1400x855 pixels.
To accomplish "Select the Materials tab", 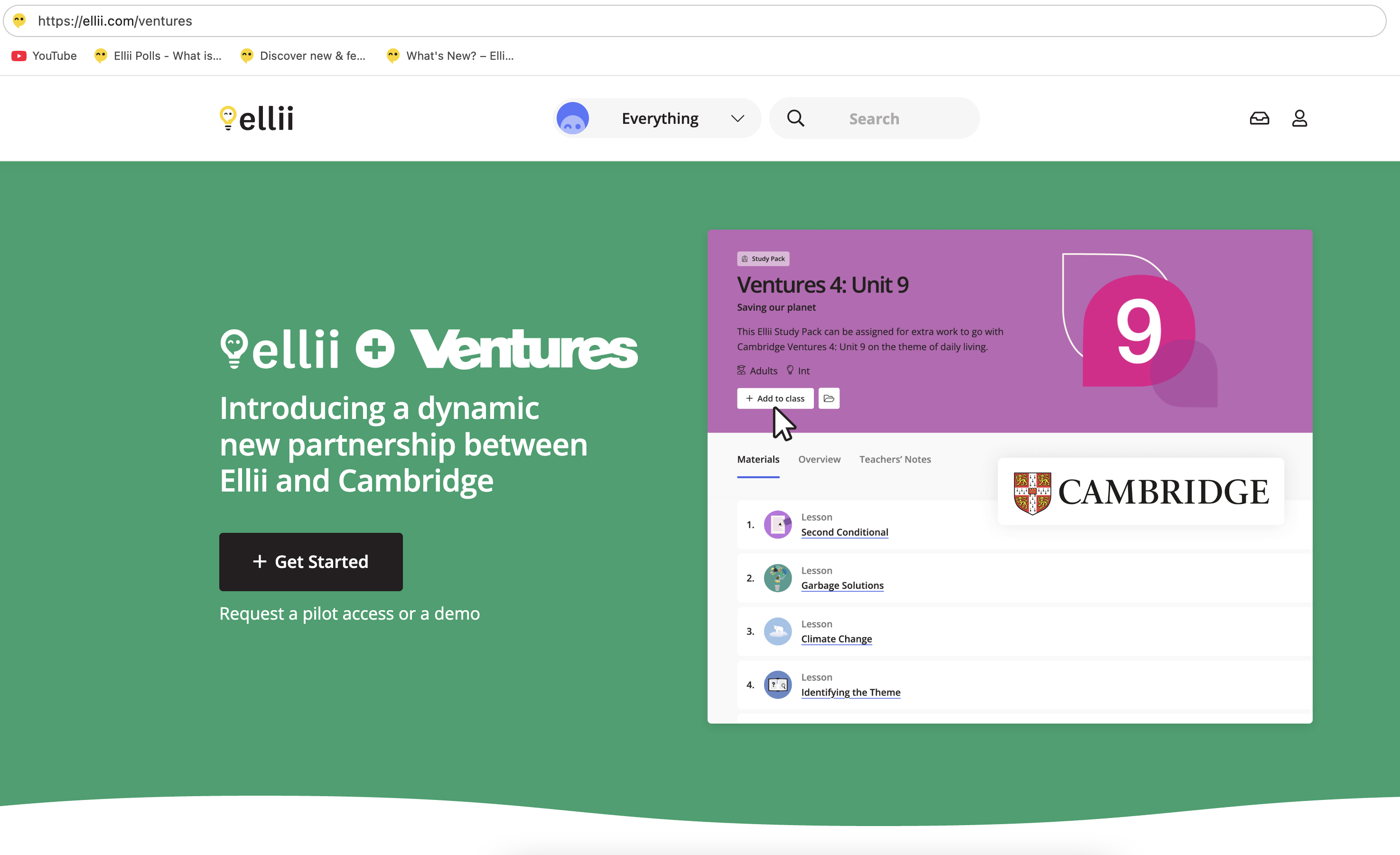I will coord(758,459).
